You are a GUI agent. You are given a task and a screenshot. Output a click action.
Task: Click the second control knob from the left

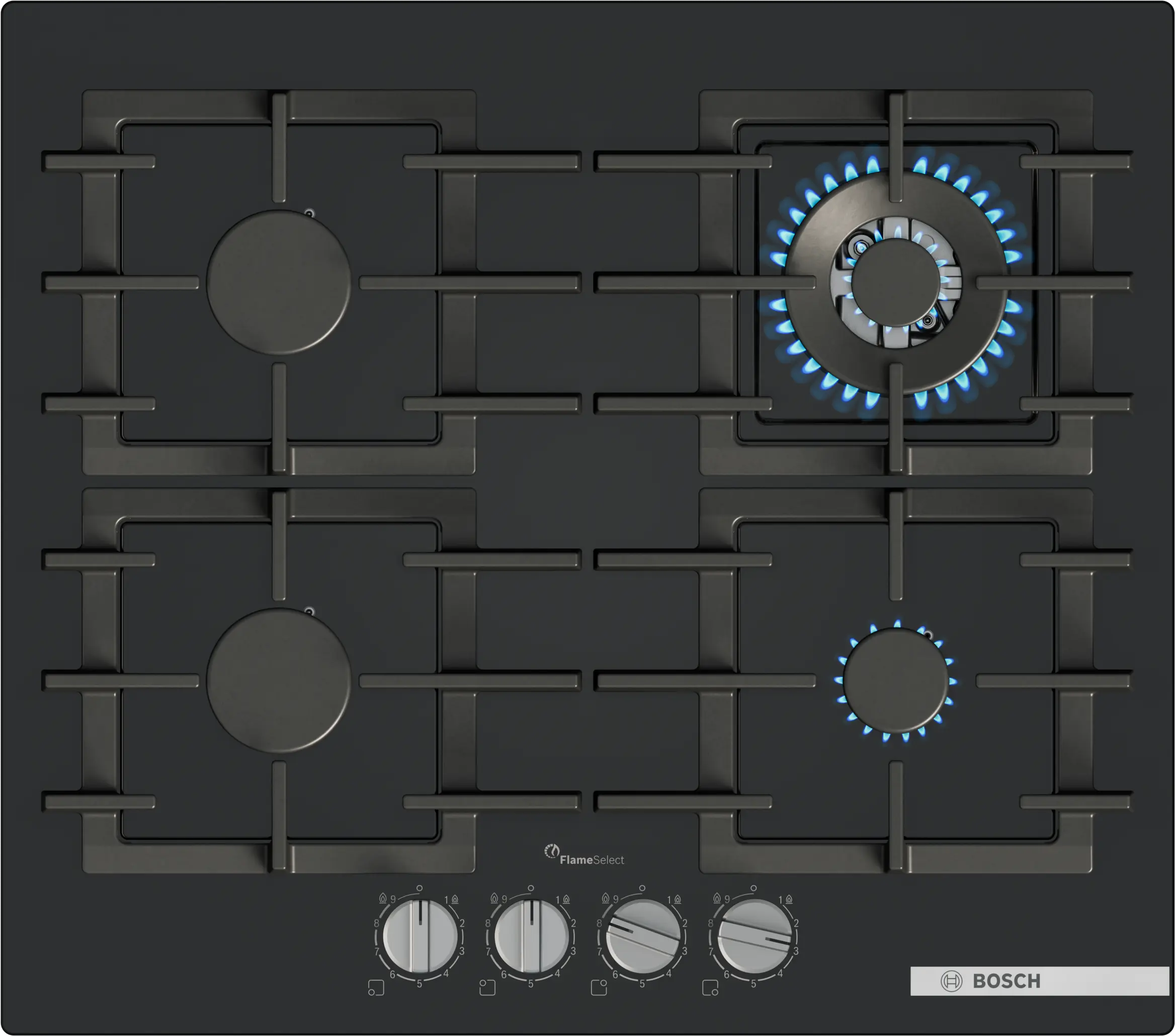tap(532, 936)
